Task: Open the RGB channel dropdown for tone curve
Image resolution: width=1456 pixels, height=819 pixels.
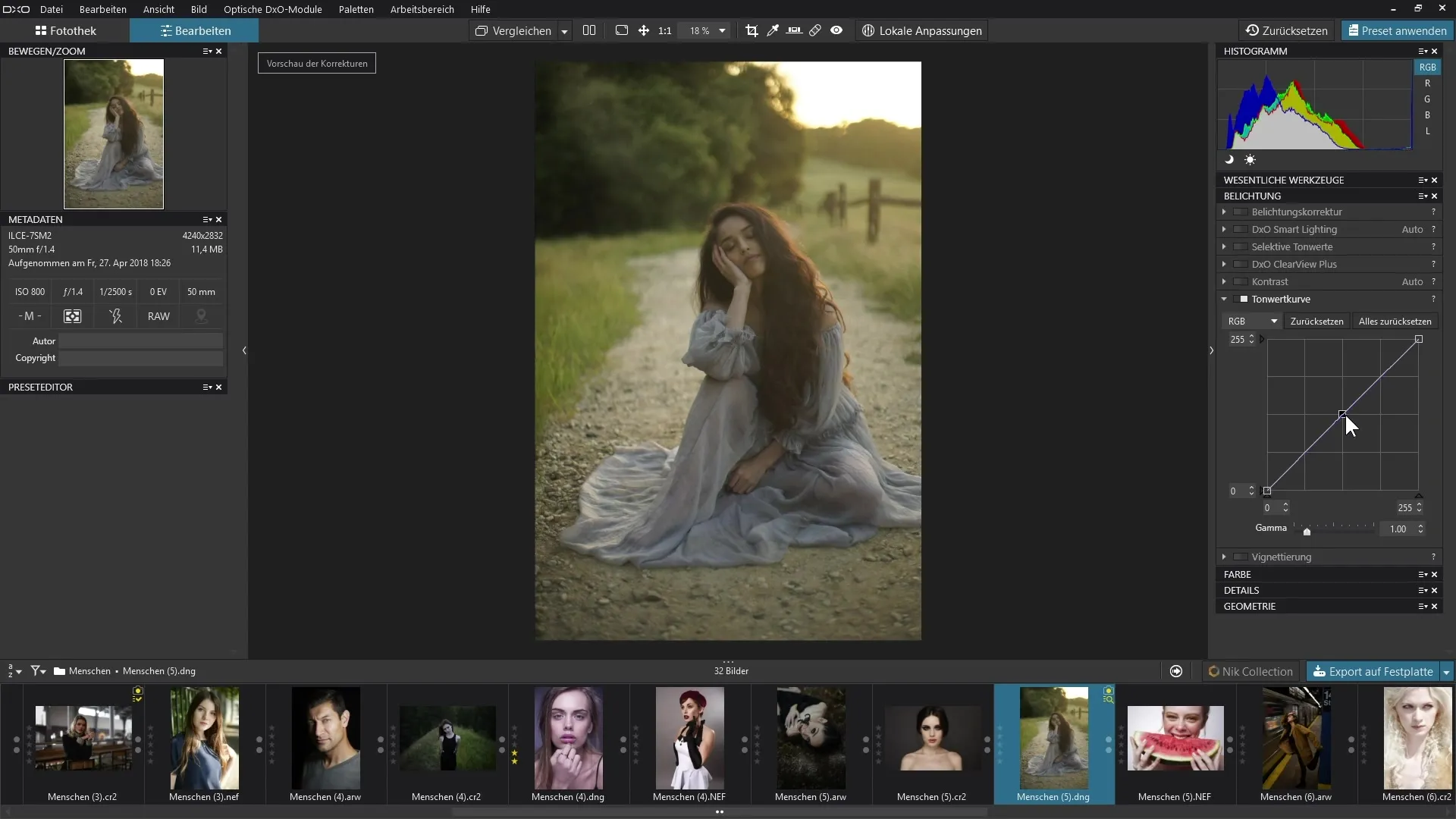Action: coord(1252,322)
